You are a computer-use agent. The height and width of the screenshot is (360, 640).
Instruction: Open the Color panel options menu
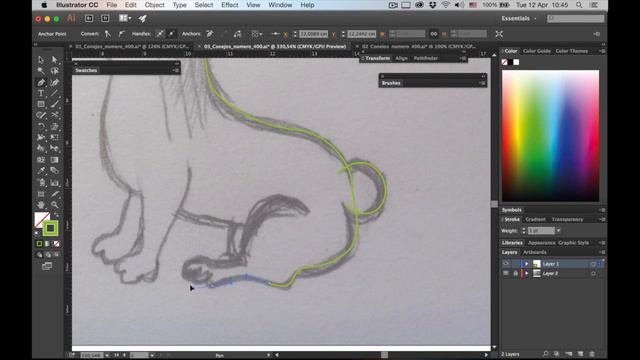tap(602, 51)
